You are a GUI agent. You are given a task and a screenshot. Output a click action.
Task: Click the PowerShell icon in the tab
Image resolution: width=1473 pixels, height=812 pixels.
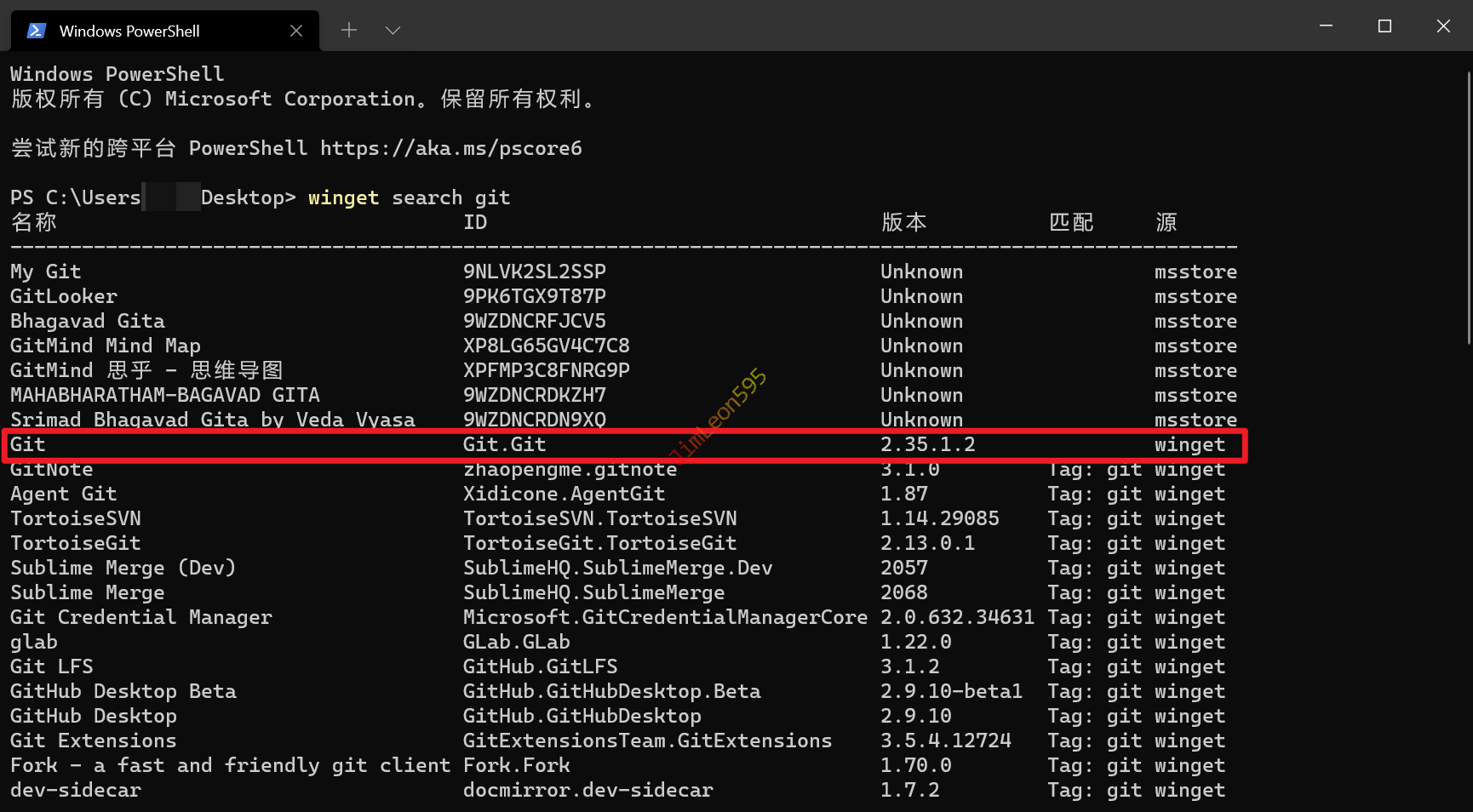pyautogui.click(x=37, y=31)
